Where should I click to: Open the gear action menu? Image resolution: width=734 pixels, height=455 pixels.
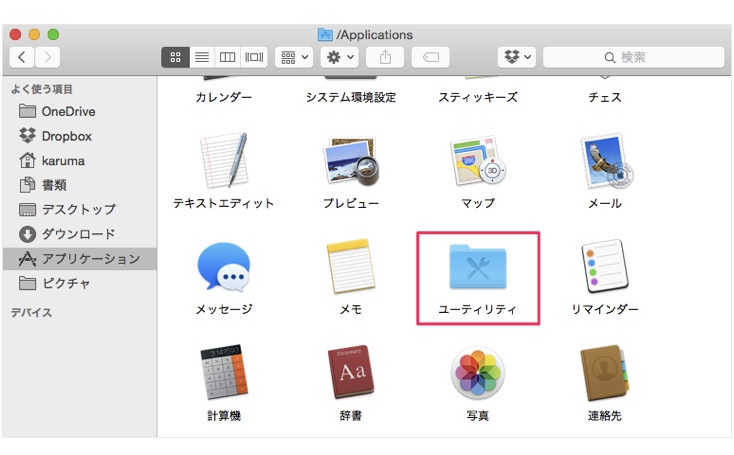pos(339,57)
